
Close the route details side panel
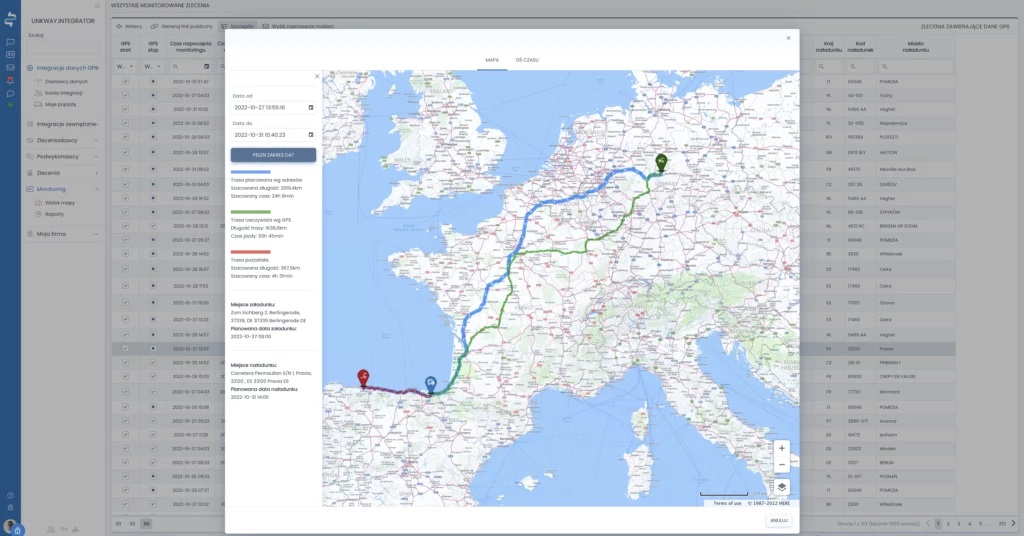click(317, 76)
